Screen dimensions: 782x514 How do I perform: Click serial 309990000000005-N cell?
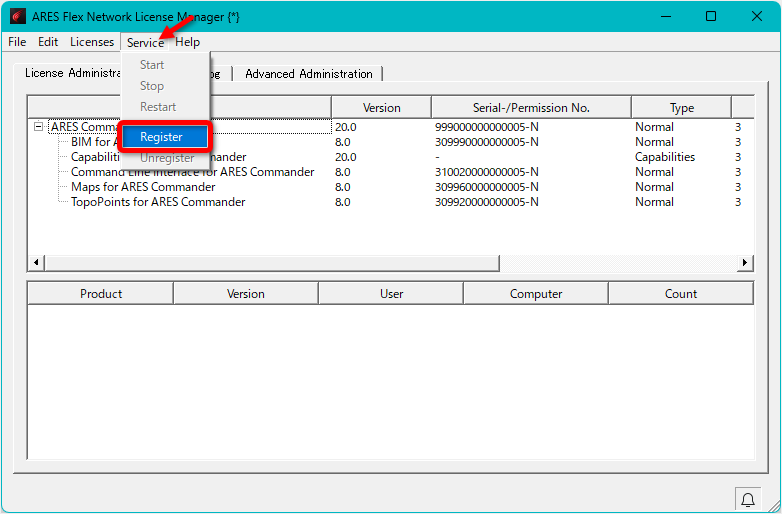487,142
